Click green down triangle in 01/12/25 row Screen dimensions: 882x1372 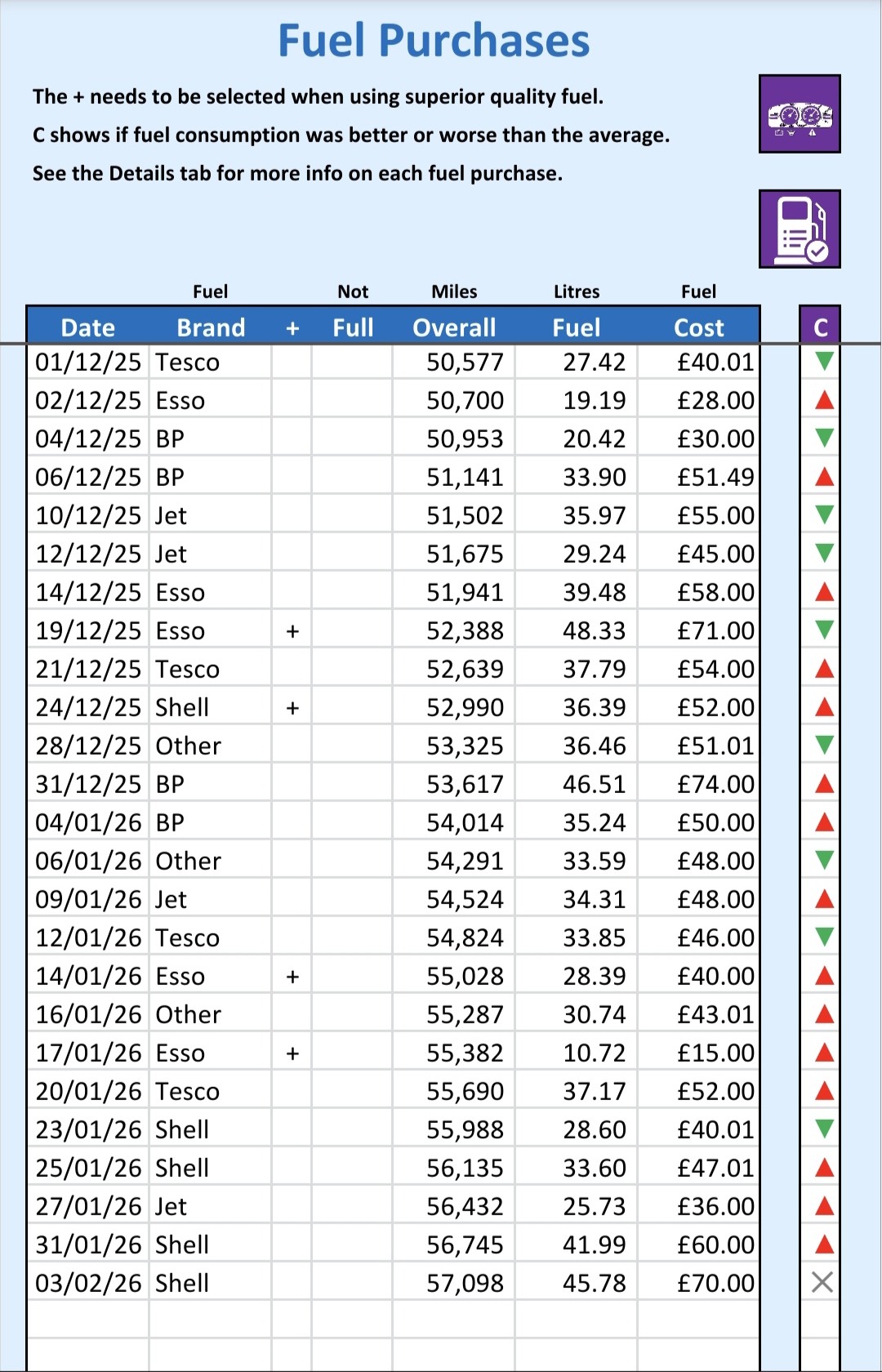824,361
